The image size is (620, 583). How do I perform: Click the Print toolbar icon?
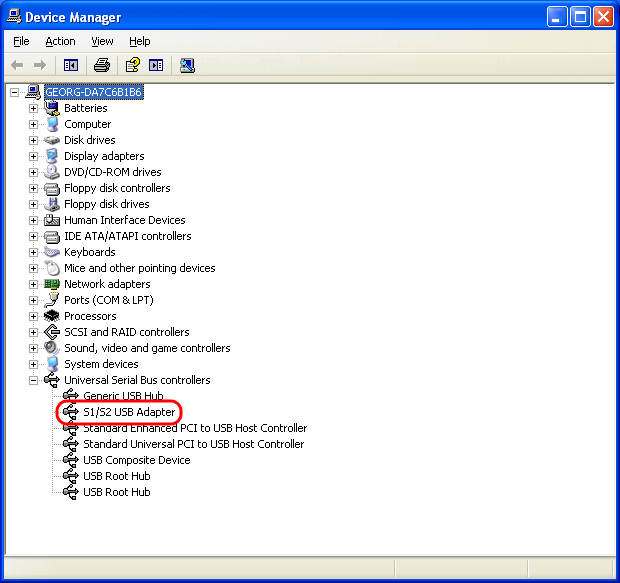coord(102,65)
